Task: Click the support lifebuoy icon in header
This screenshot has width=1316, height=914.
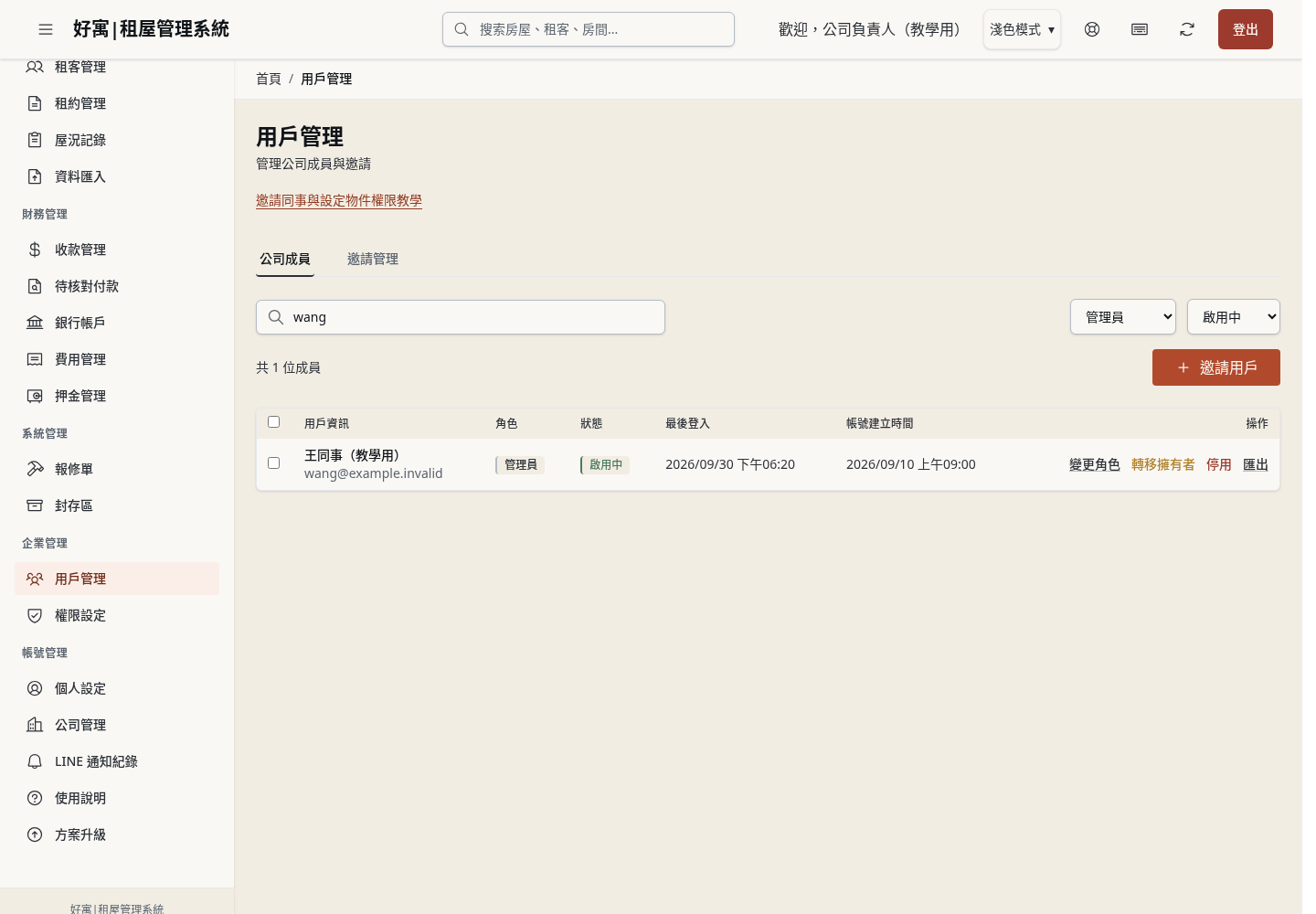Action: pos(1092,29)
